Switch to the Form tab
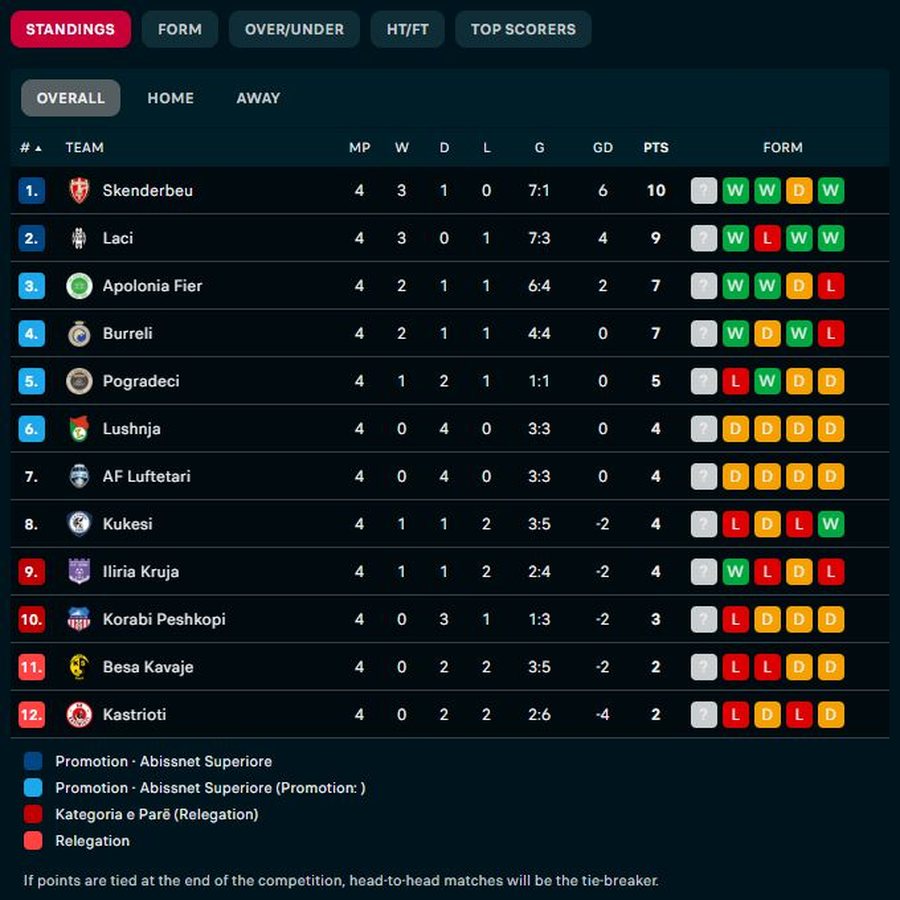The height and width of the screenshot is (900, 900). [180, 29]
